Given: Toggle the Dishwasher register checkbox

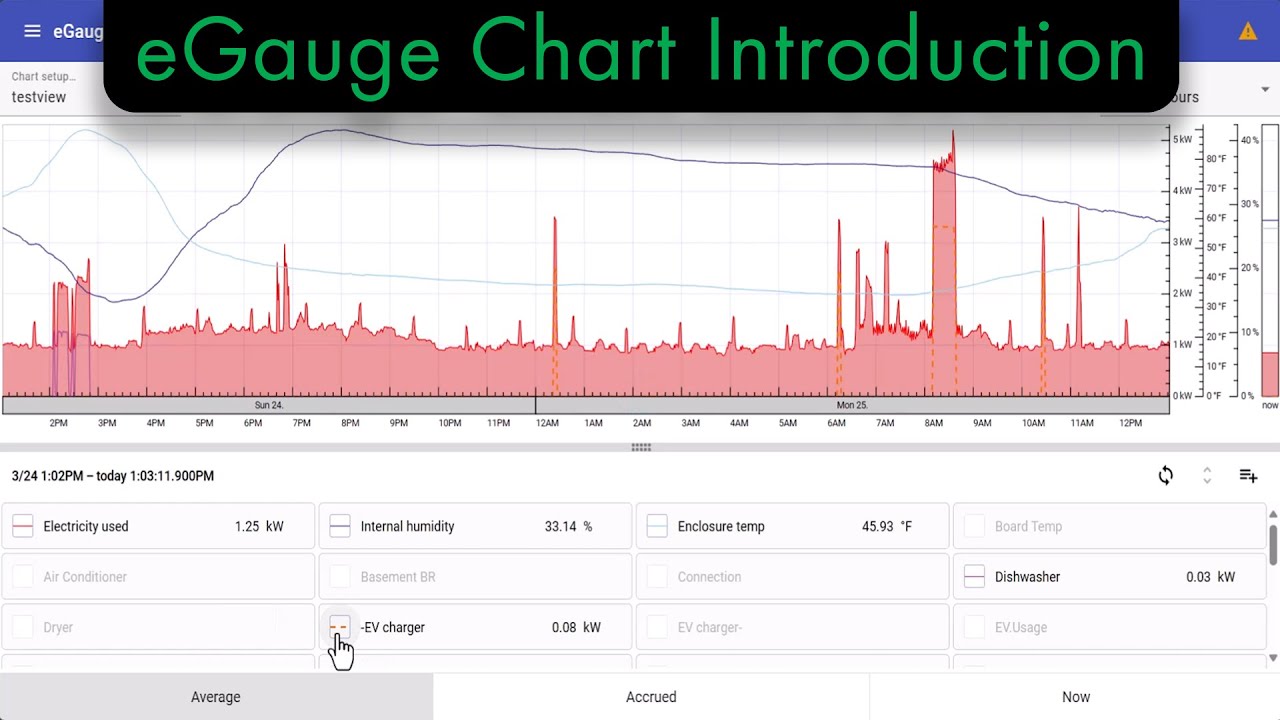Looking at the screenshot, I should coord(974,577).
